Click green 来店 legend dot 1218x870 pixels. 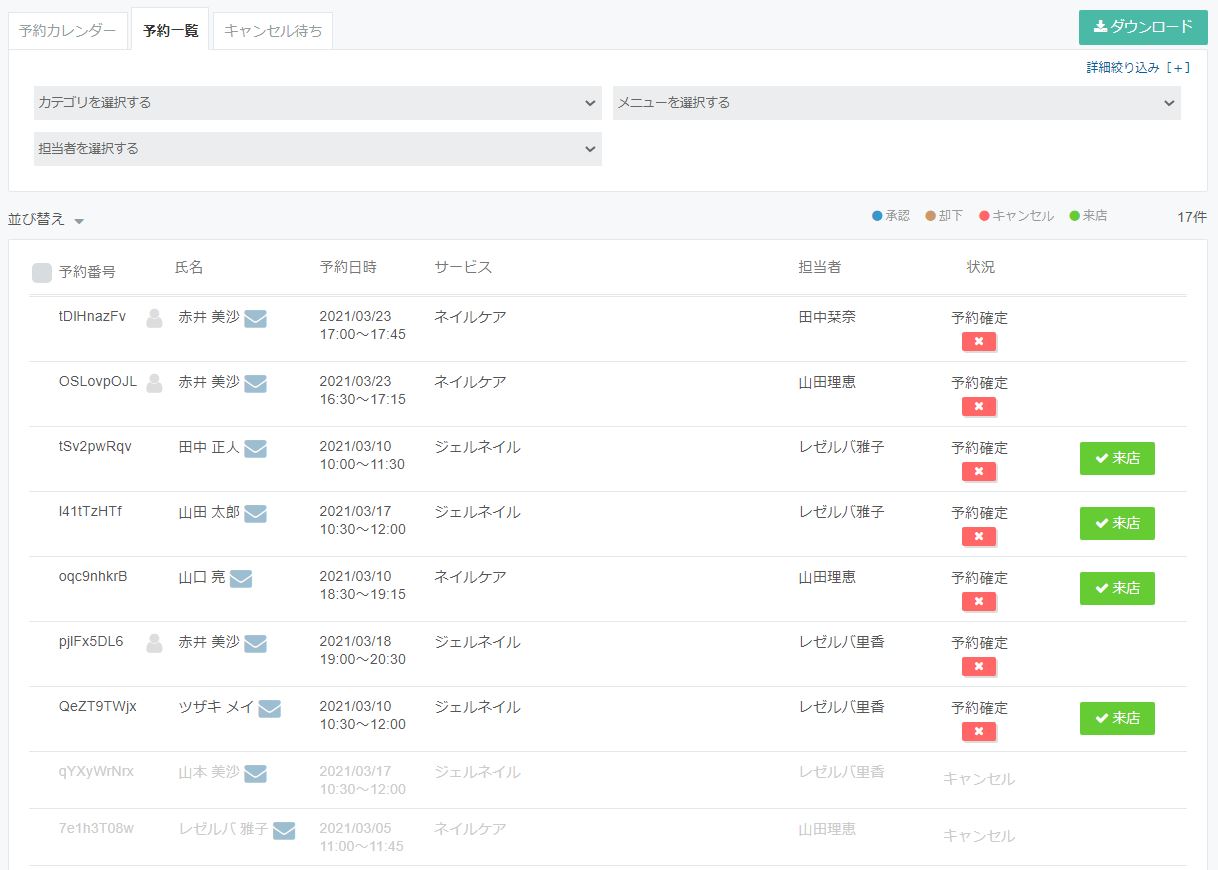[x=1075, y=216]
